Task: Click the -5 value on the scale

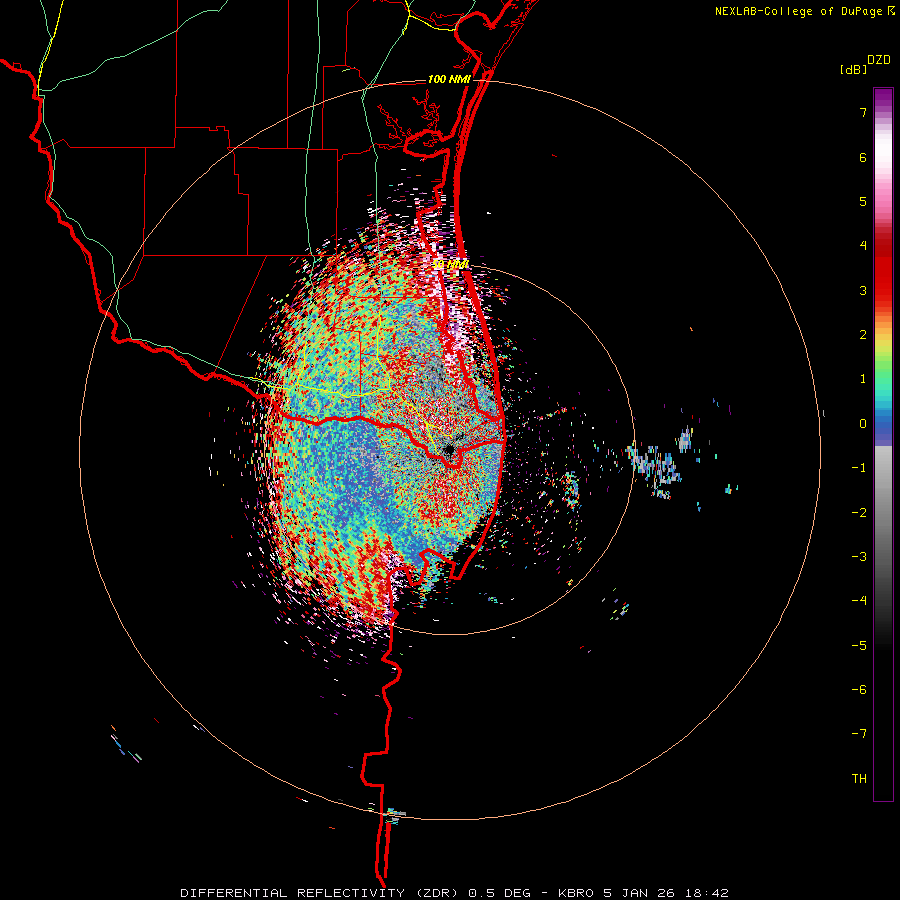Action: click(x=859, y=646)
